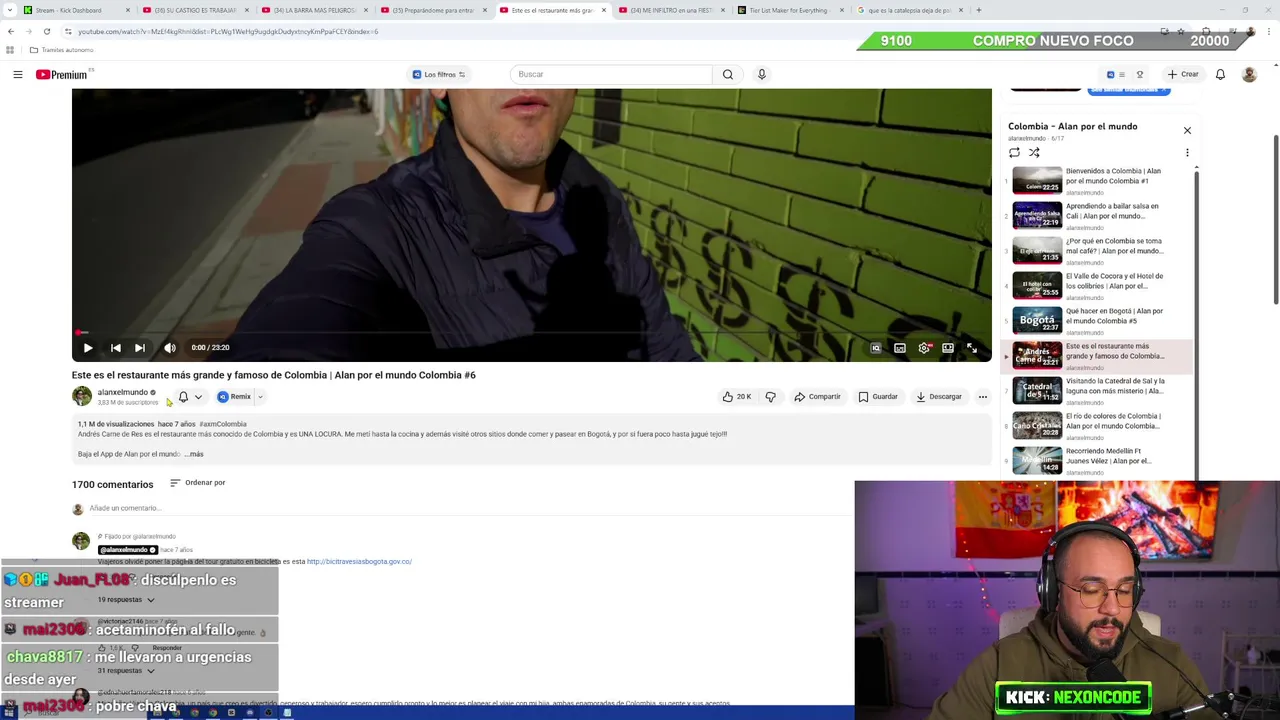This screenshot has width=1280, height=720.
Task: Focus the Buscar search field
Action: pyautogui.click(x=611, y=74)
